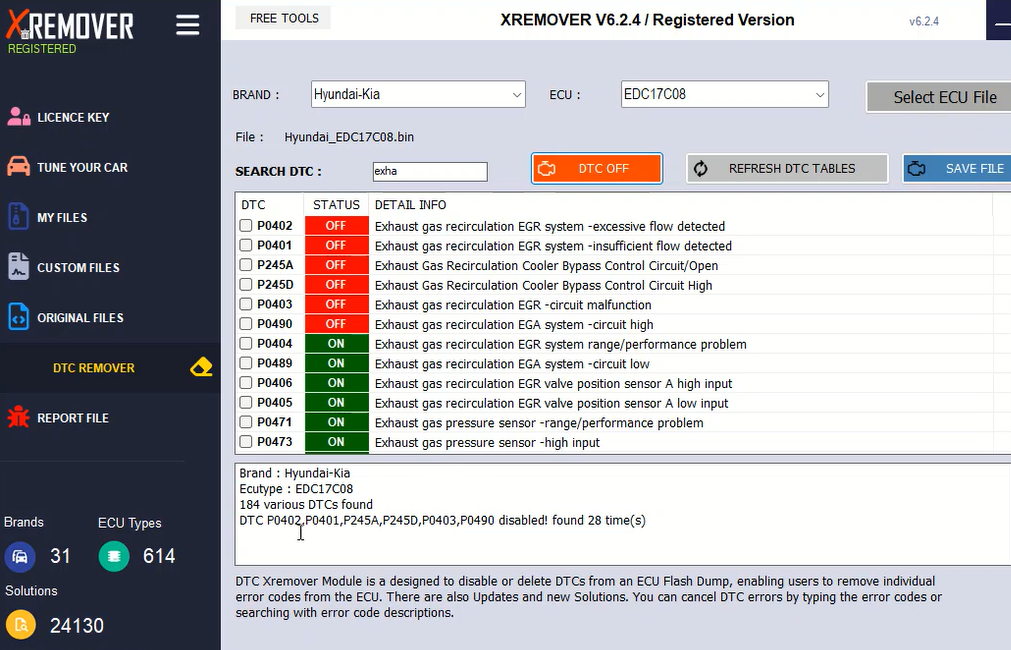Click 'valve position sensor A low input' row
This screenshot has width=1011, height=650.
pos(551,403)
